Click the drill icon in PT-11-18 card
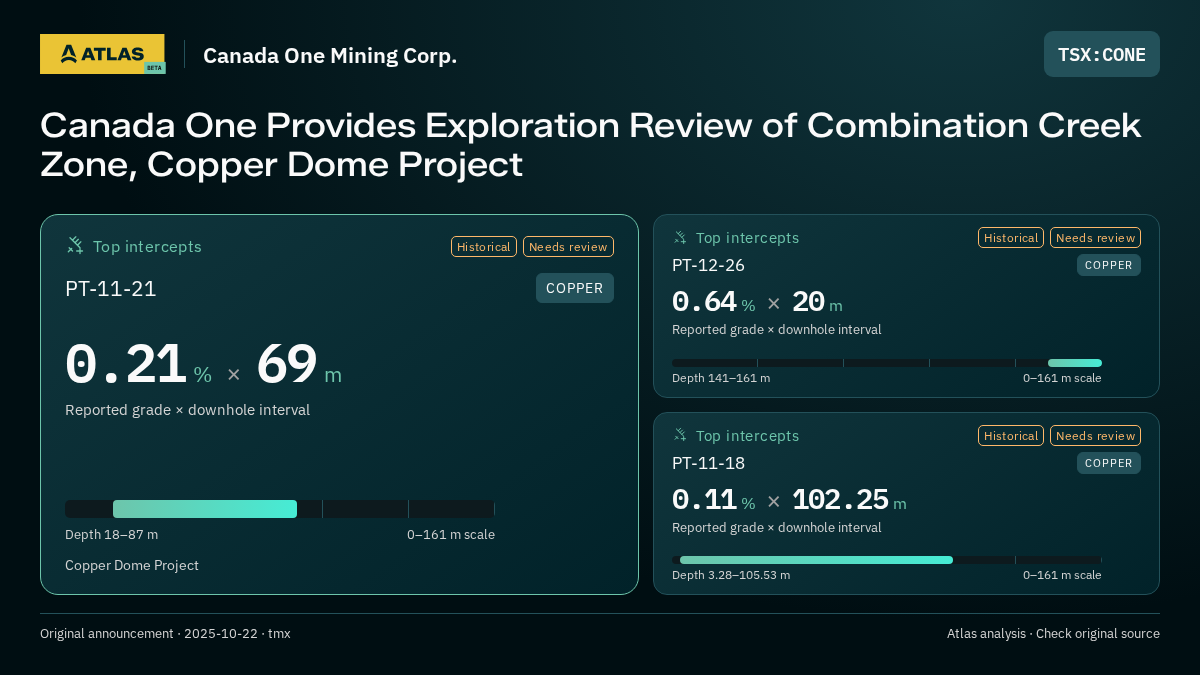This screenshot has width=1200, height=675. (680, 436)
